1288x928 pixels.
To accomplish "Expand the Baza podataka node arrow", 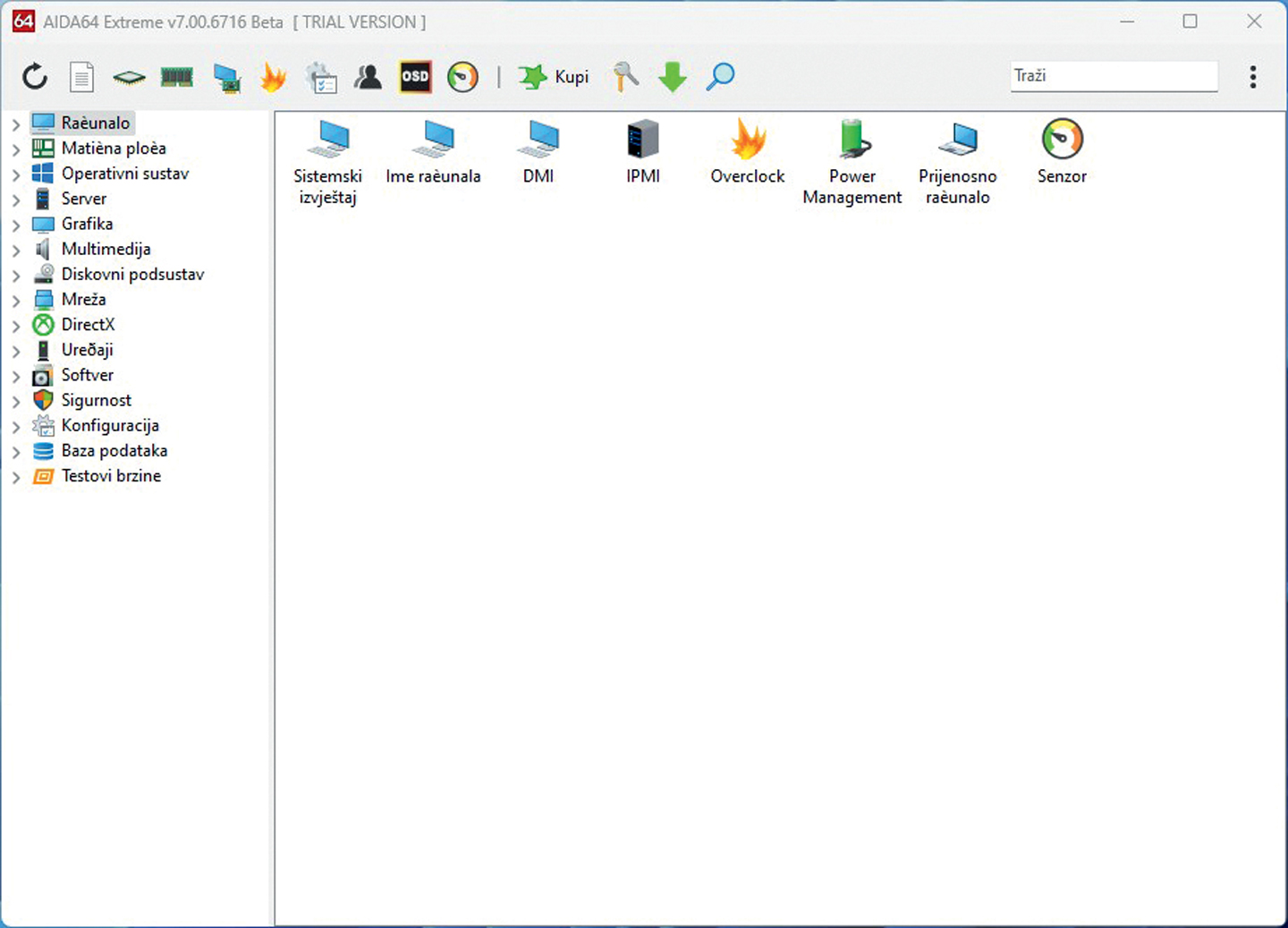I will [x=16, y=452].
